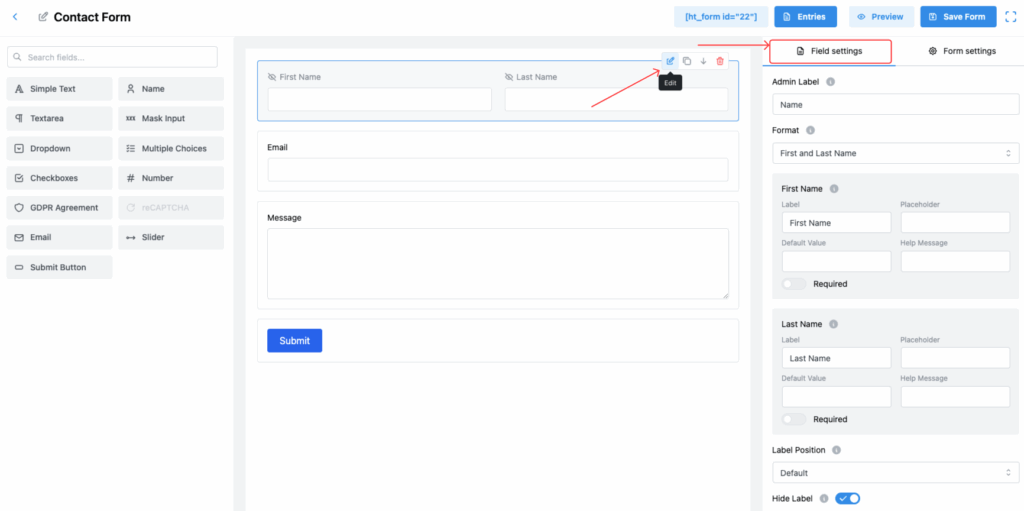Screen dimensions: 1024x511
Task: Click the First Name Label input in settings
Action: pos(837,223)
